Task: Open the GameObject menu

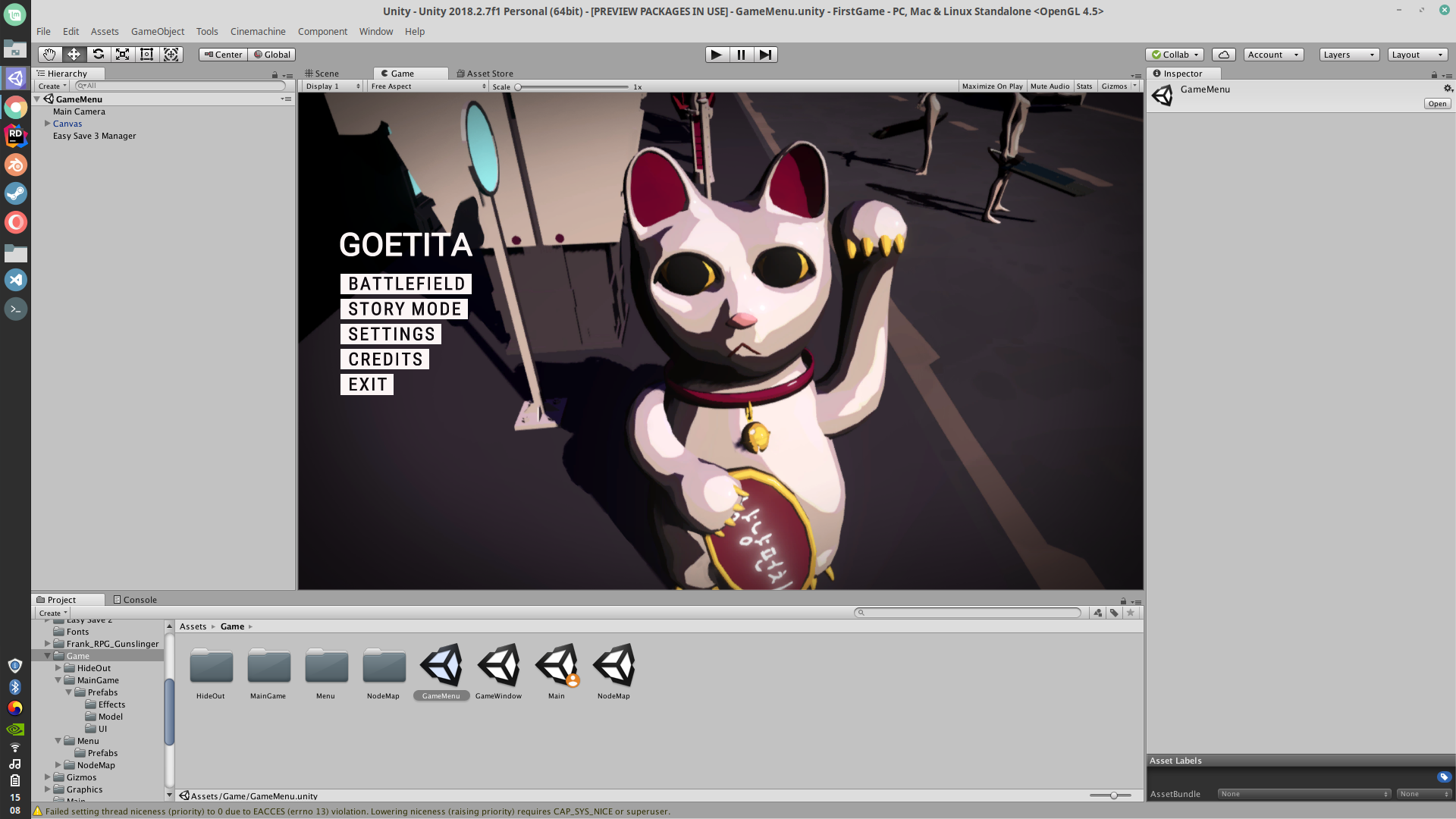Action: (x=158, y=31)
